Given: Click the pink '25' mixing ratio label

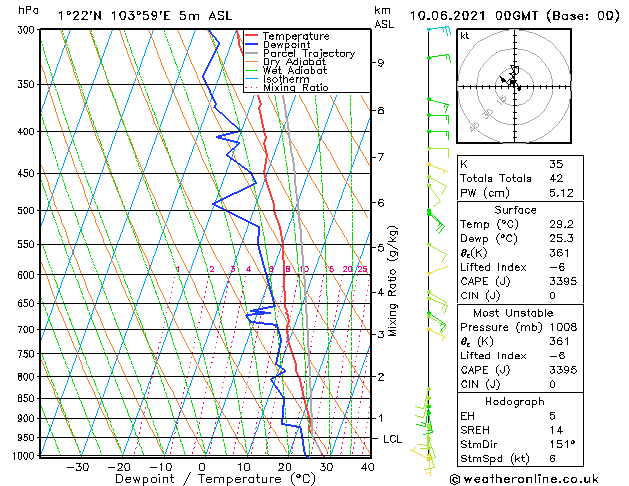Looking at the screenshot, I should [x=362, y=269].
